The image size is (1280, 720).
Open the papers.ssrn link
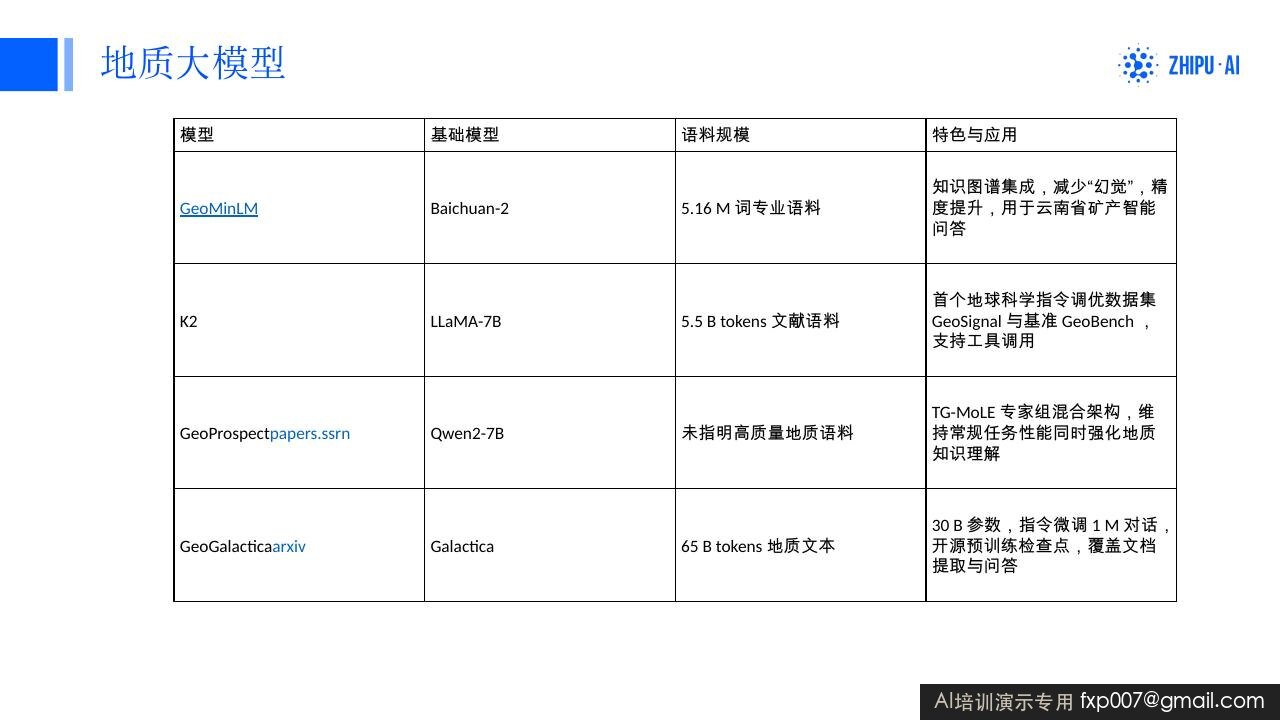click(x=310, y=433)
